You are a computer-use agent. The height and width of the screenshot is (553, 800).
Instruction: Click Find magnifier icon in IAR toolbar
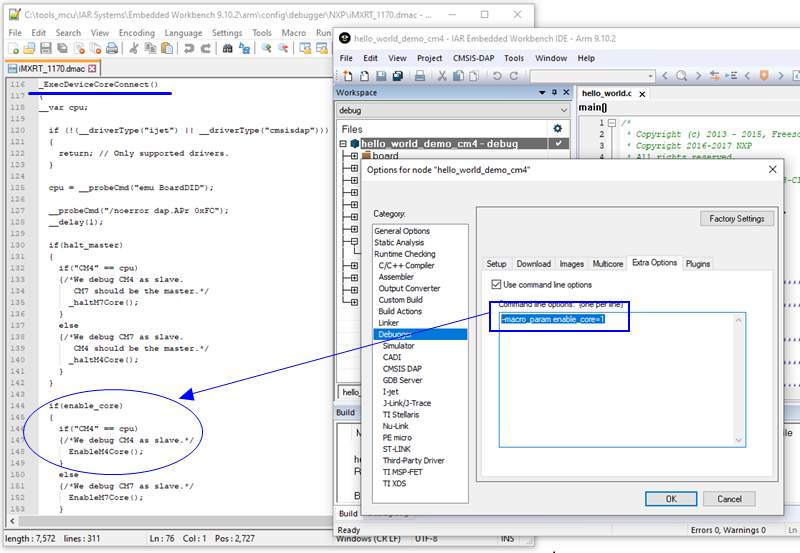pos(681,76)
